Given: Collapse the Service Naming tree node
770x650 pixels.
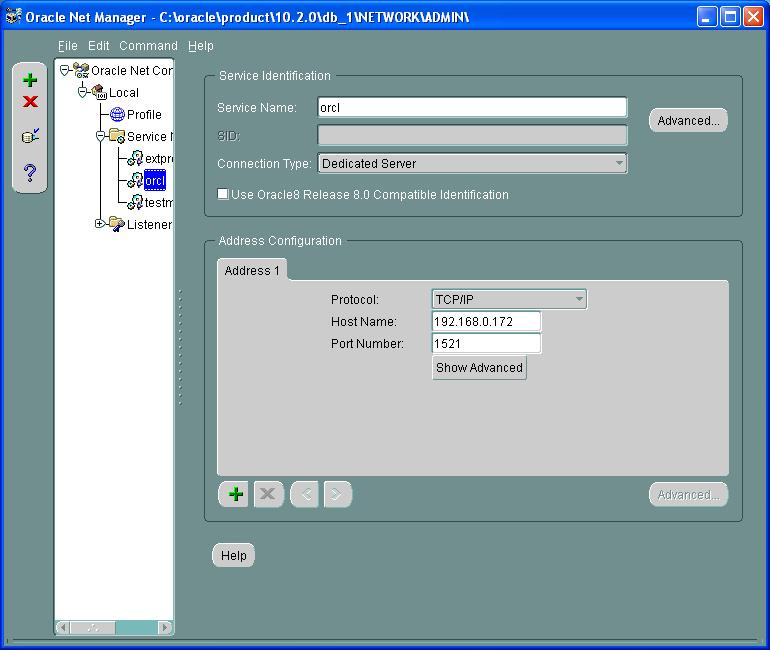Looking at the screenshot, I should point(100,136).
